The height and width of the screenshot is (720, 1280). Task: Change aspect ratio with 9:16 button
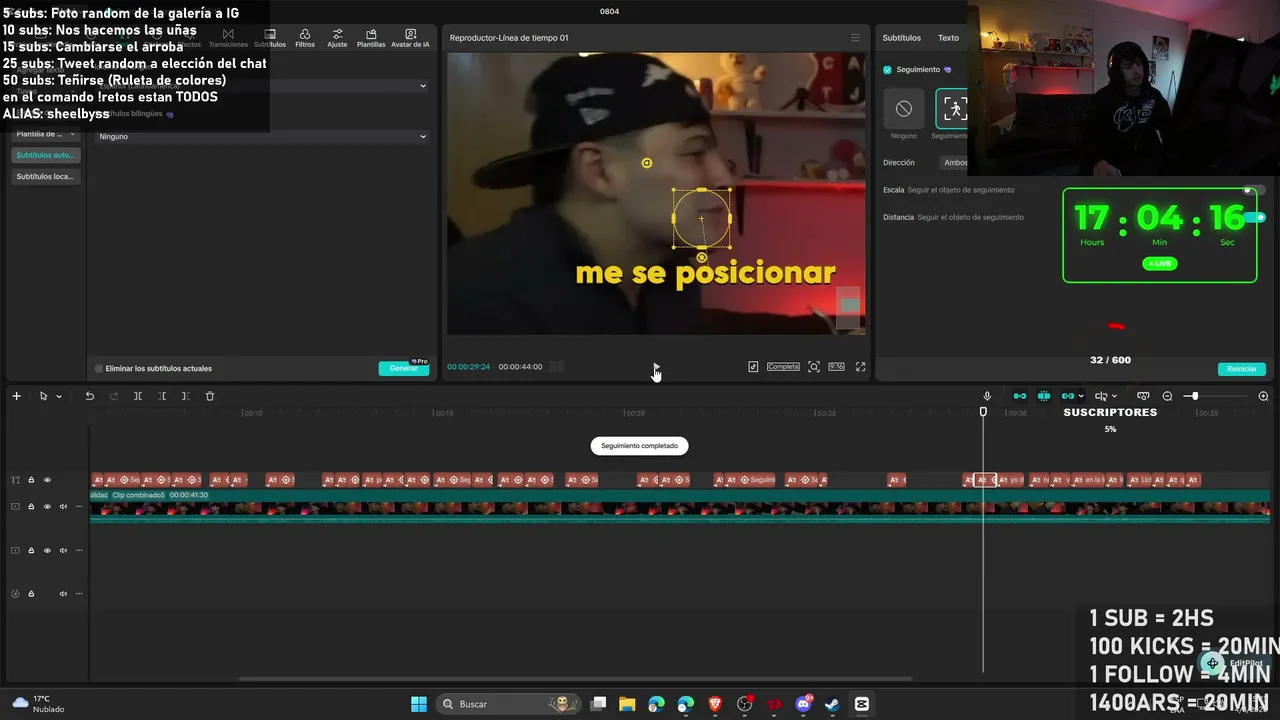(836, 367)
